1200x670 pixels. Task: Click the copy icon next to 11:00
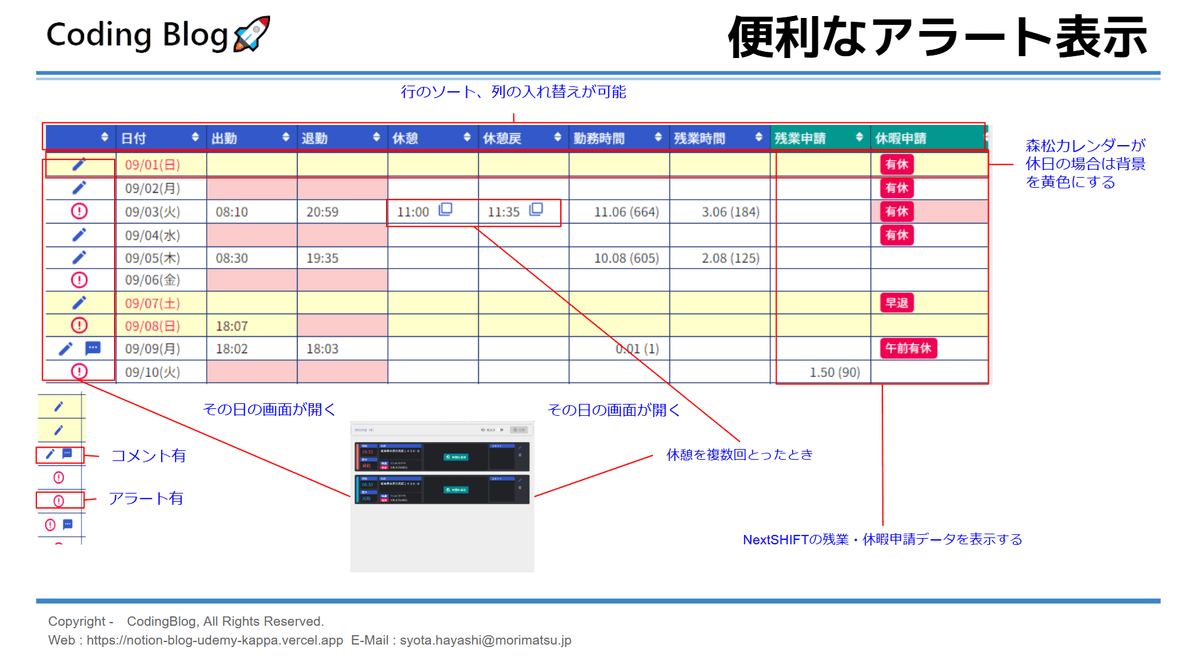point(446,210)
